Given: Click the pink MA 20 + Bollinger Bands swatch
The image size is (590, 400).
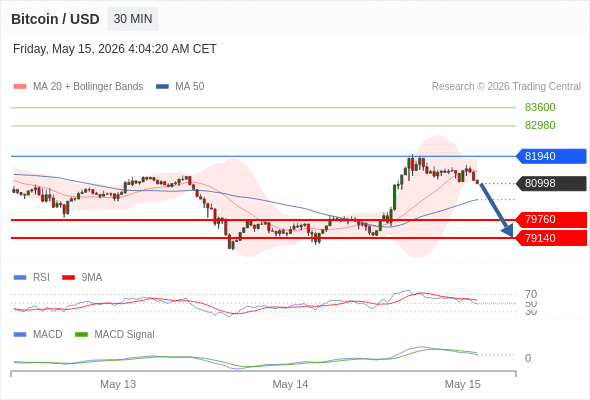Looking at the screenshot, I should [20, 87].
